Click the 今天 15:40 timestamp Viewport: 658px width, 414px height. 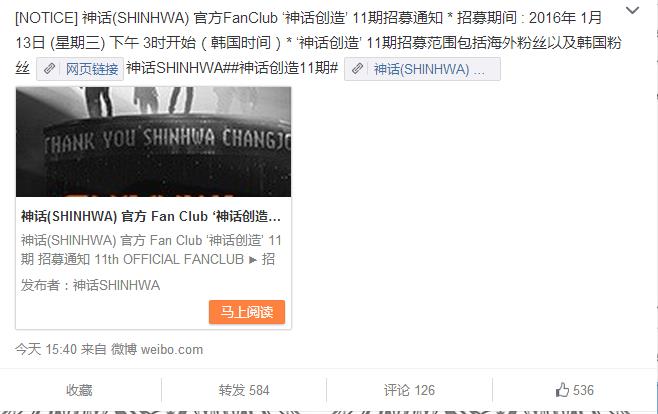[46, 349]
